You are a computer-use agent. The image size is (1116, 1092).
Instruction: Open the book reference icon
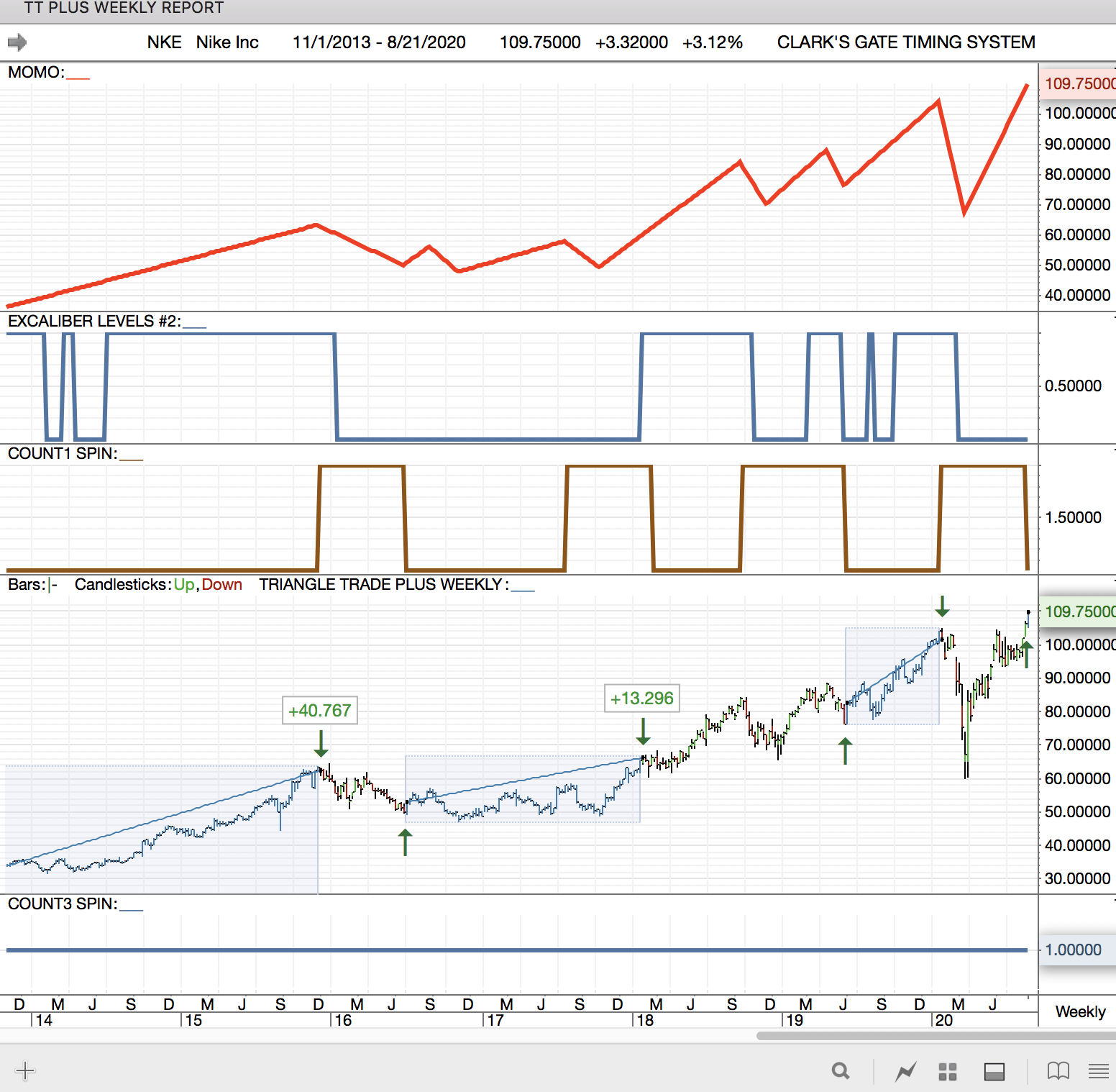(x=1058, y=1071)
